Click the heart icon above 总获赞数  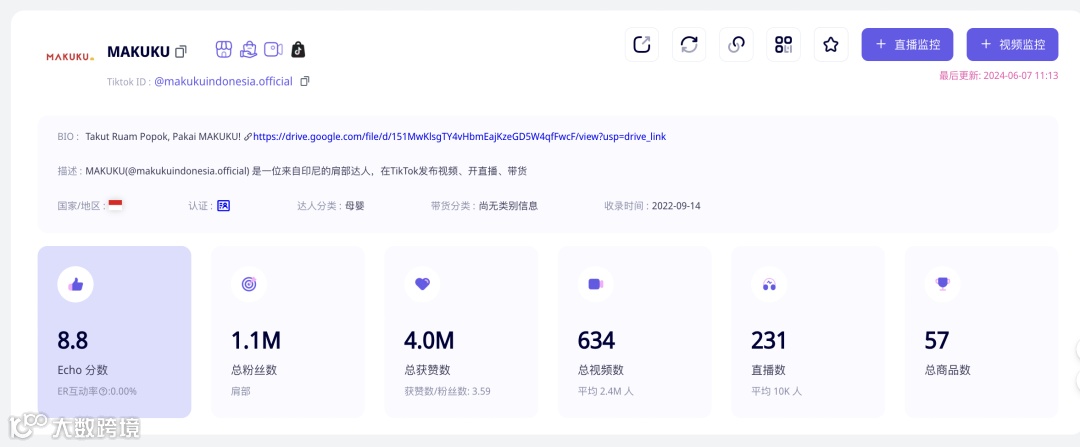tap(422, 284)
